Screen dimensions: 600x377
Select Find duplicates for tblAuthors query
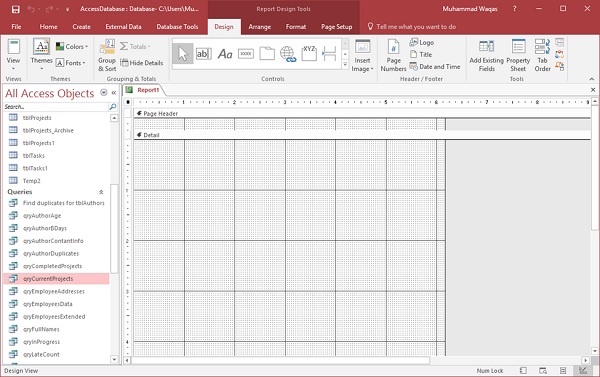[64, 203]
